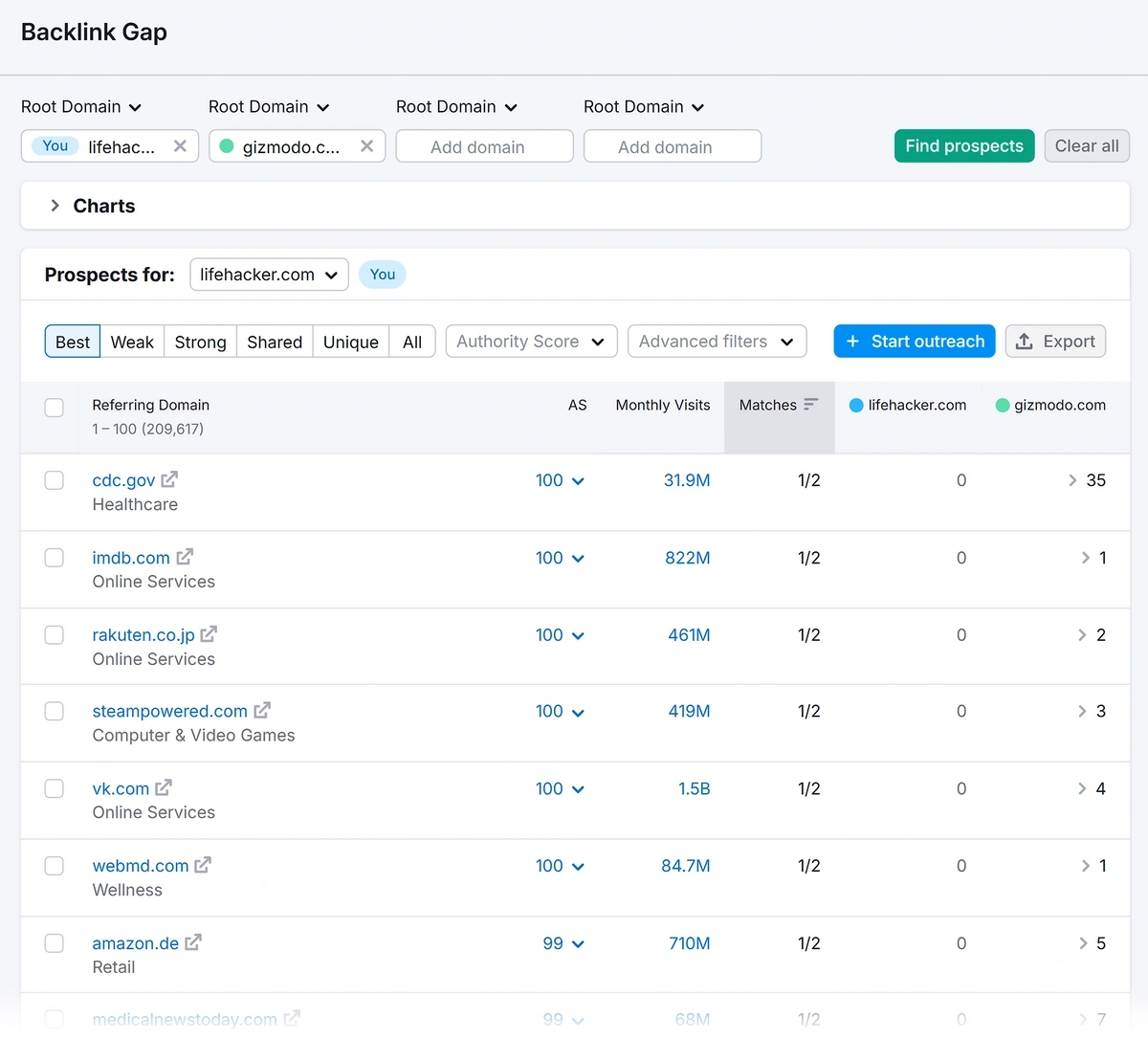This screenshot has width=1148, height=1039.
Task: Remove lifehacker domain with X icon
Action: pos(180,146)
